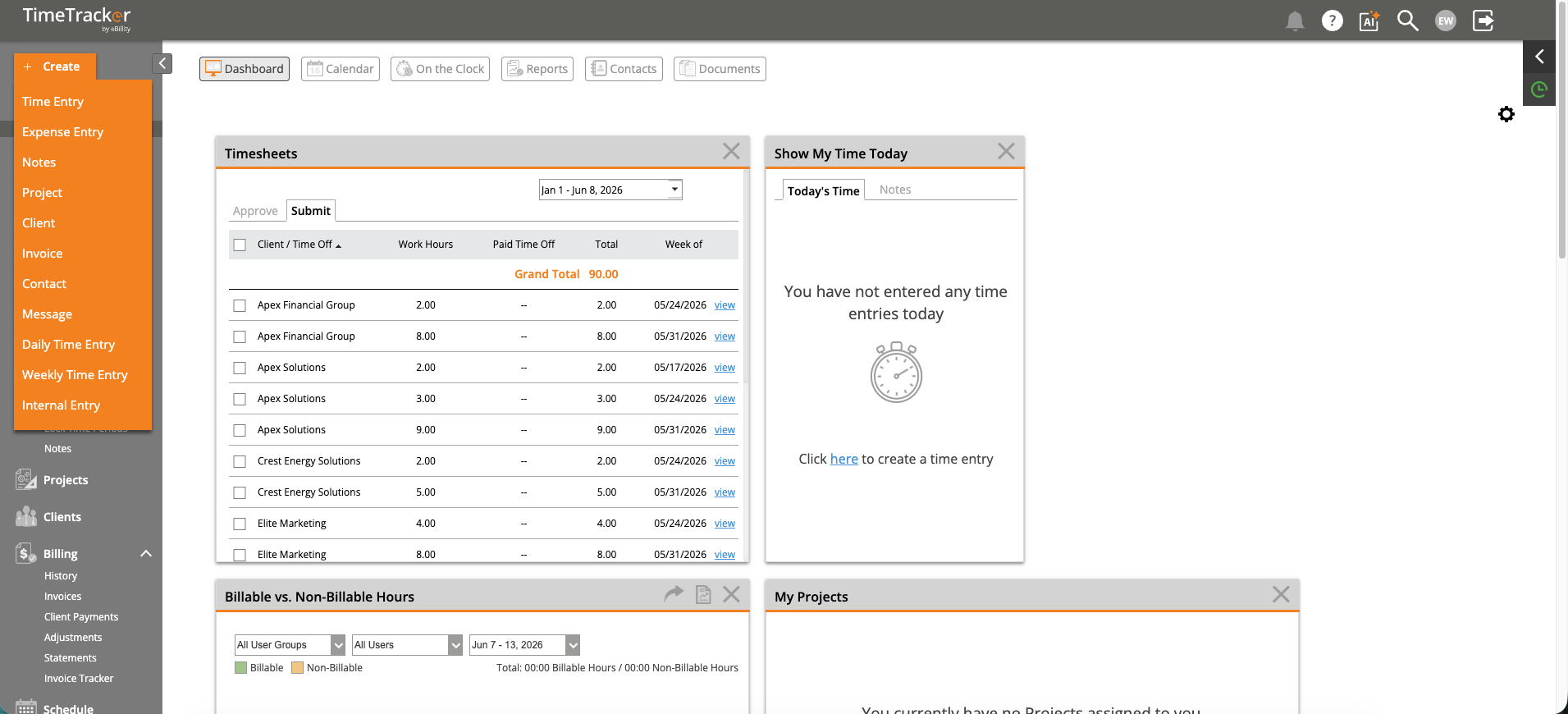Check Apex Solutions 05/17/2026 row

(x=240, y=368)
